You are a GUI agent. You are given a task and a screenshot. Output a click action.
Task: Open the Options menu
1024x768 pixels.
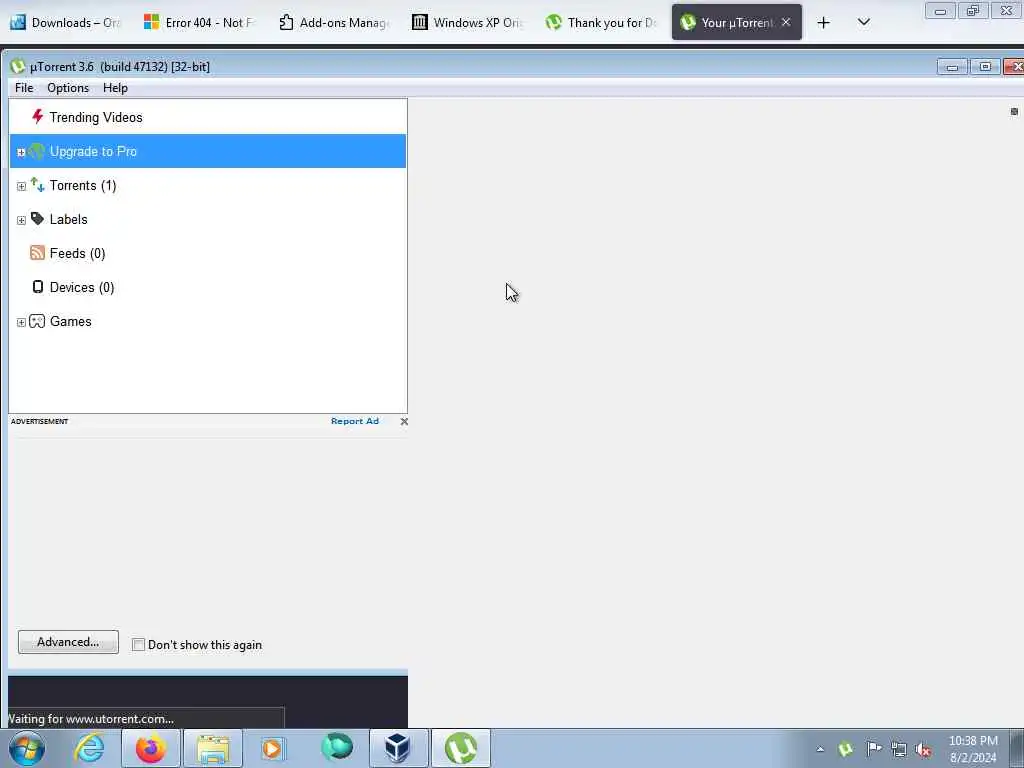coord(68,88)
